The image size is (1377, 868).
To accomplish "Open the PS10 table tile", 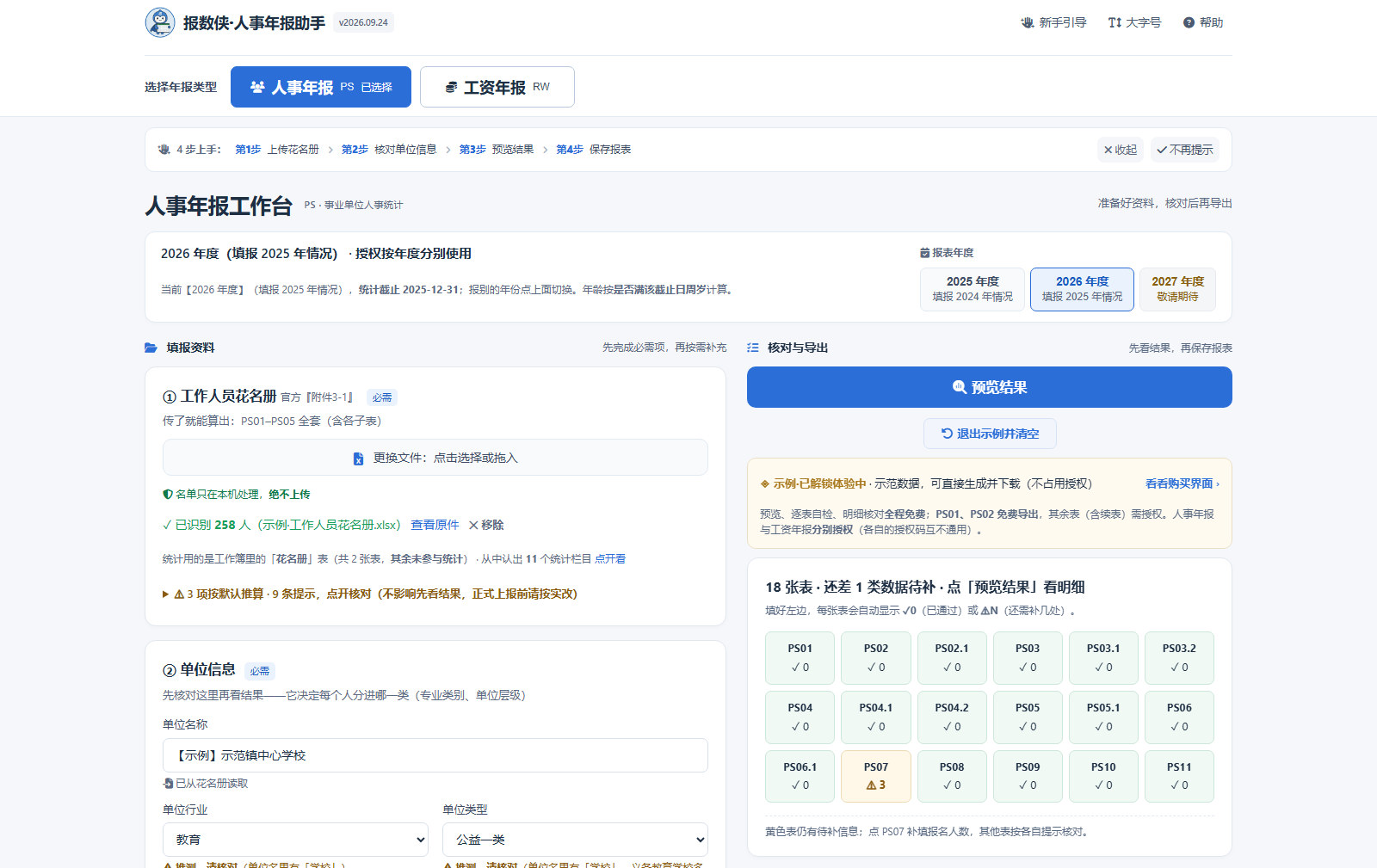I will tap(1103, 776).
